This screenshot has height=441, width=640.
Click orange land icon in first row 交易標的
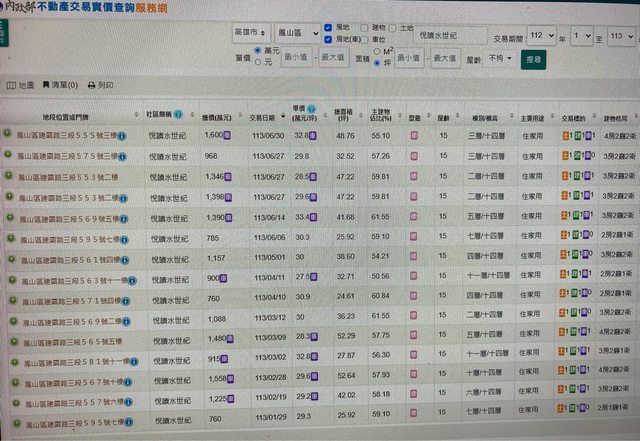pyautogui.click(x=565, y=134)
